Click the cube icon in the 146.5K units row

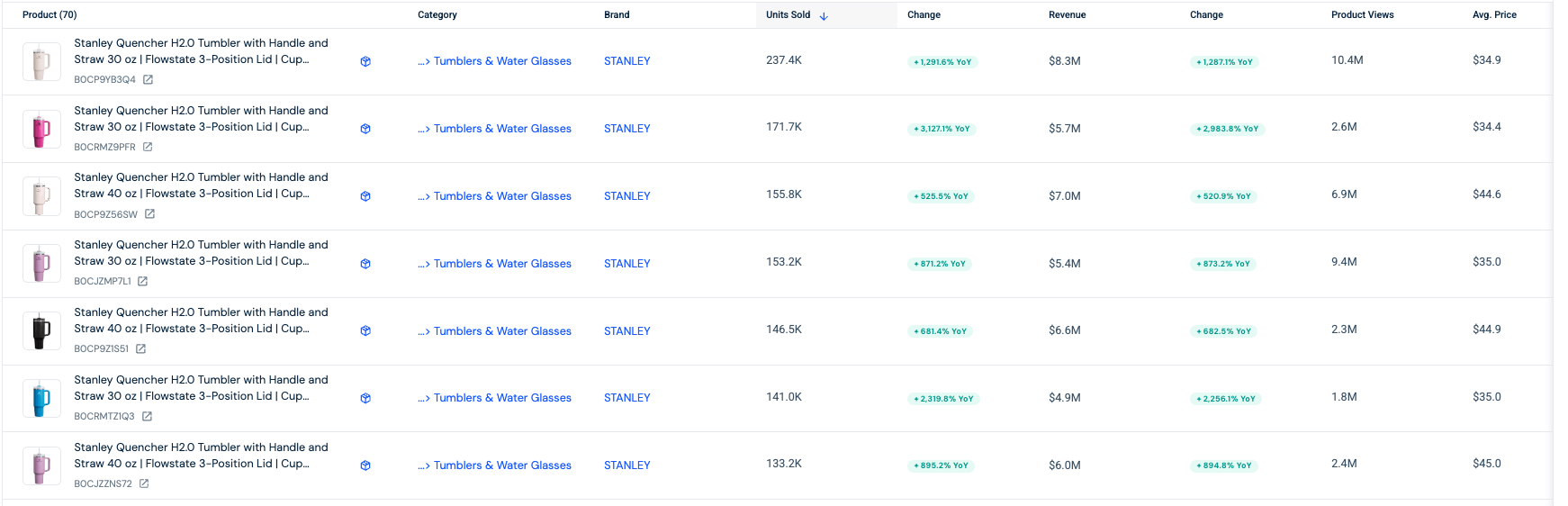coord(365,331)
